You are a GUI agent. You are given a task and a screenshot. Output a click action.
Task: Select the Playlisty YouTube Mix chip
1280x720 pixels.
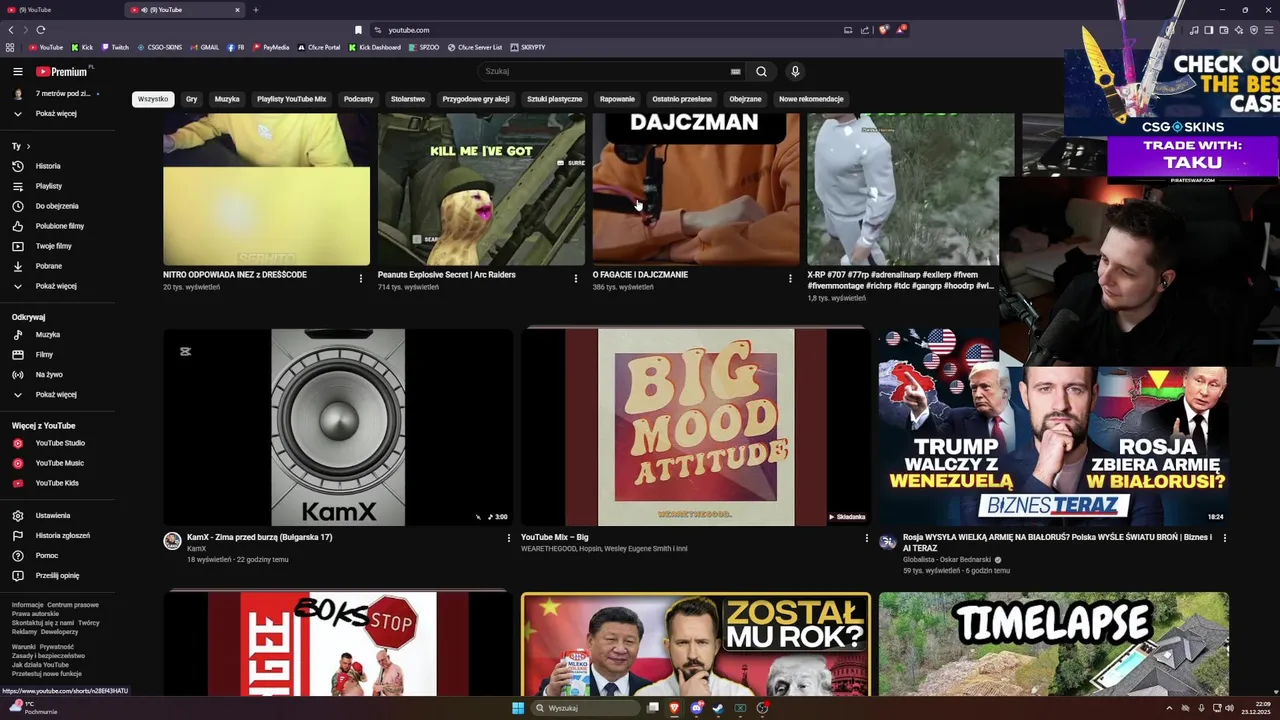(291, 99)
